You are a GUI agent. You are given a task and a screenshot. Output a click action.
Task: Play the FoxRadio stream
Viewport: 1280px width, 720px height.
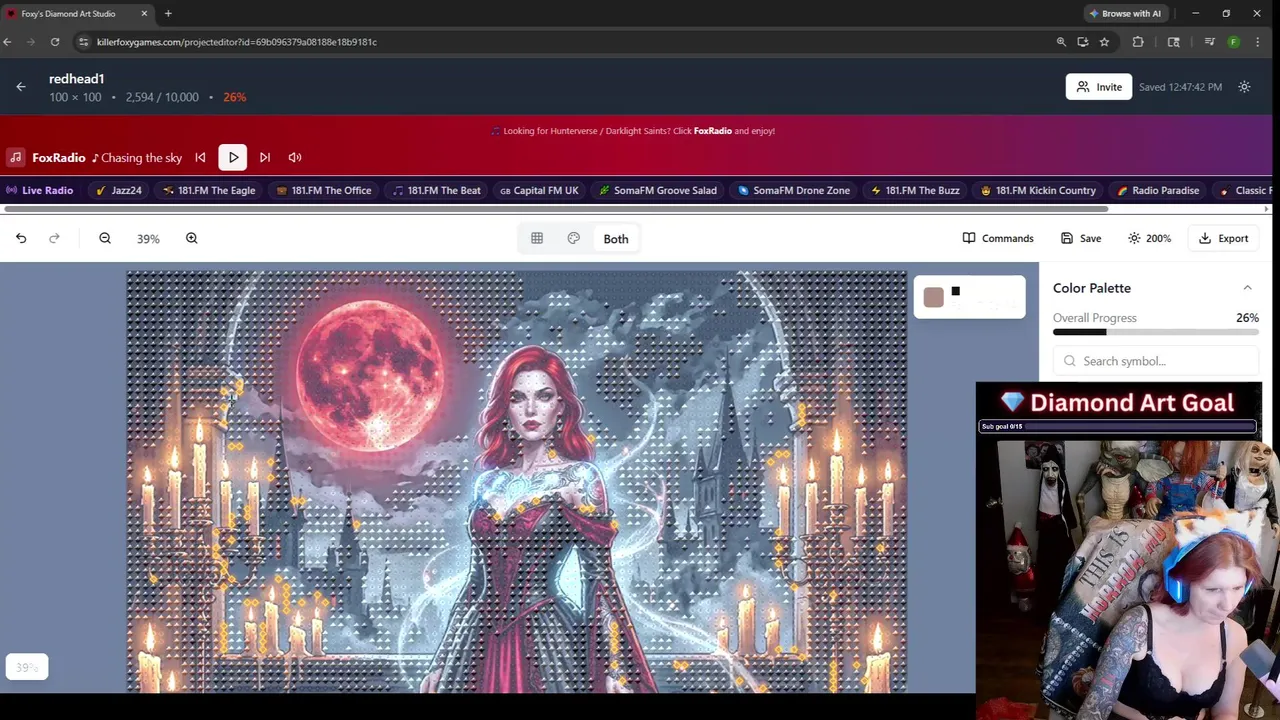pos(233,157)
